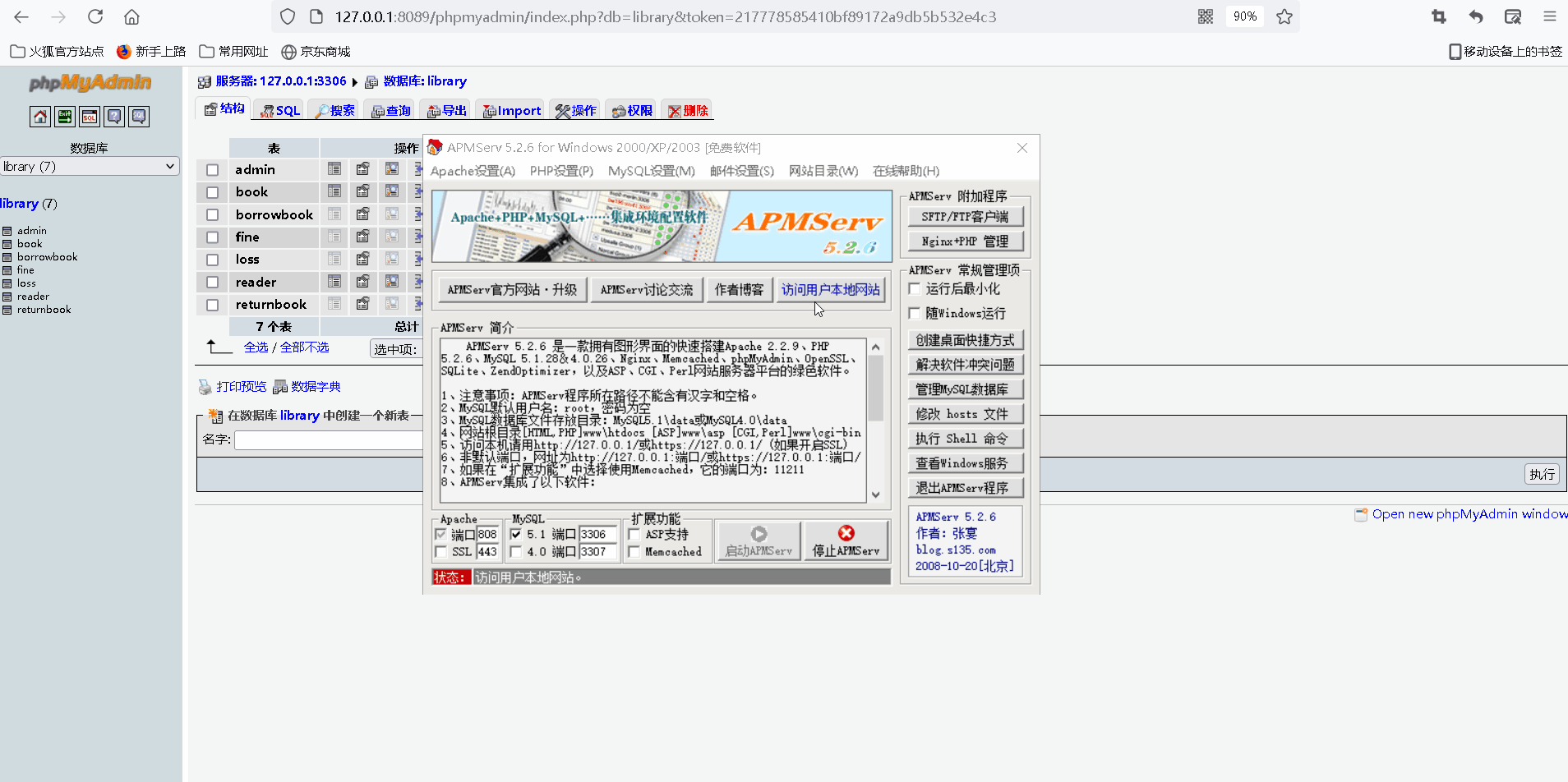
Task: Check the book table checkbox
Action: (213, 192)
